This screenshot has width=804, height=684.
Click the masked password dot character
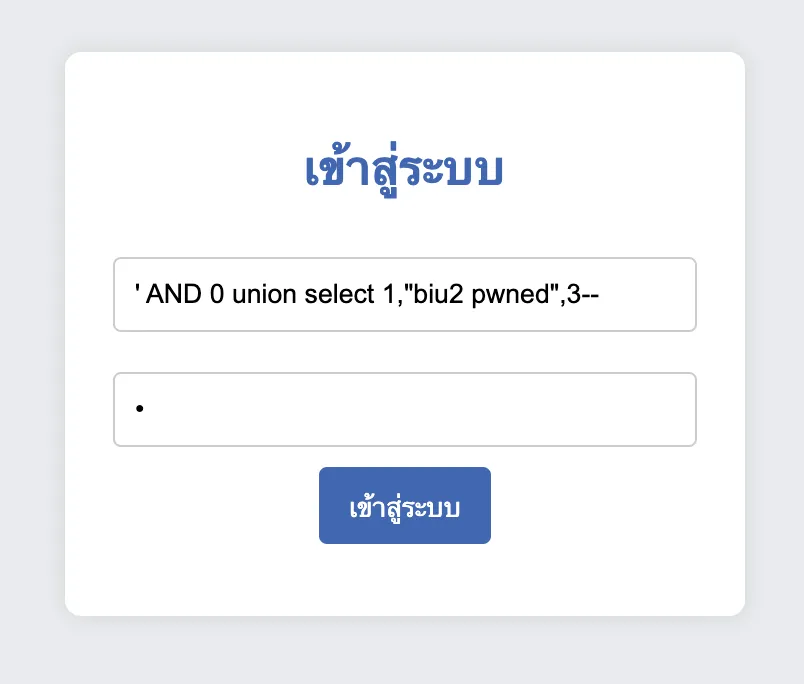click(x=140, y=409)
